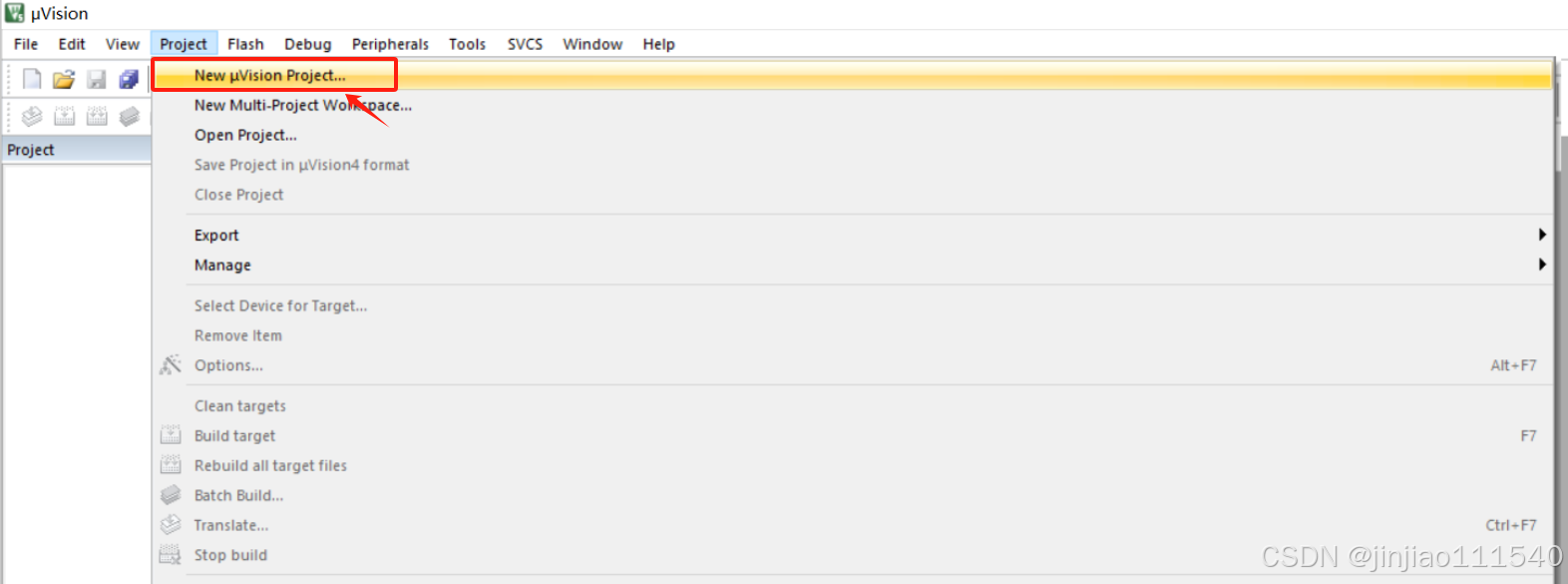Select Stop build entry
Viewport: 1568px width, 584px height.
(x=853, y=555)
